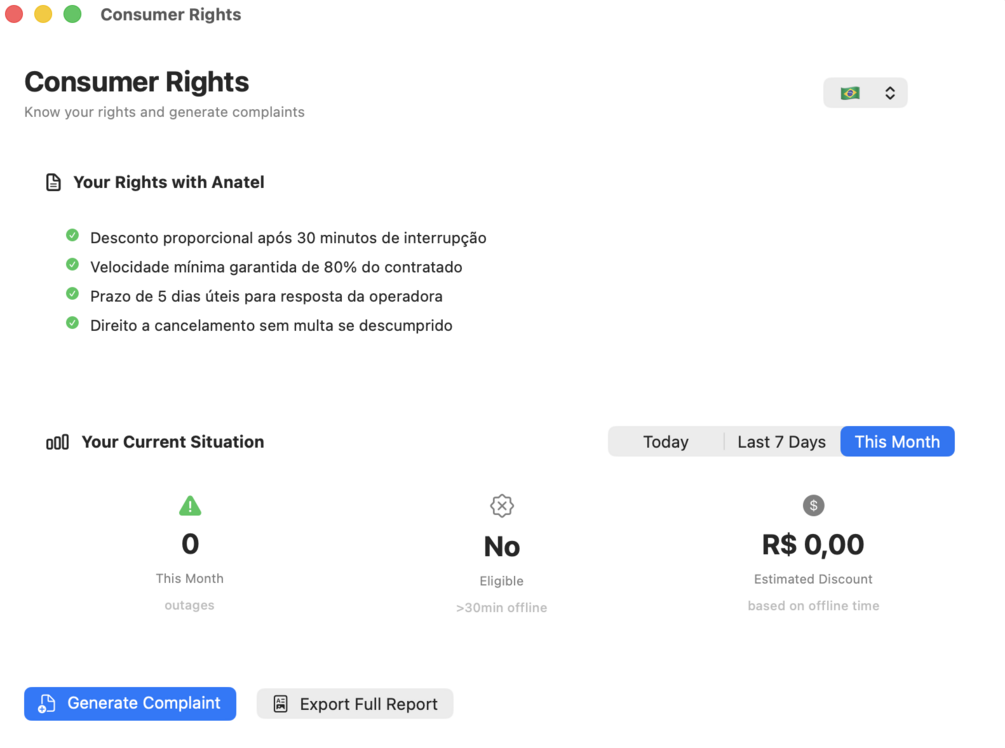Click the green warning triangle outage icon

(x=190, y=506)
